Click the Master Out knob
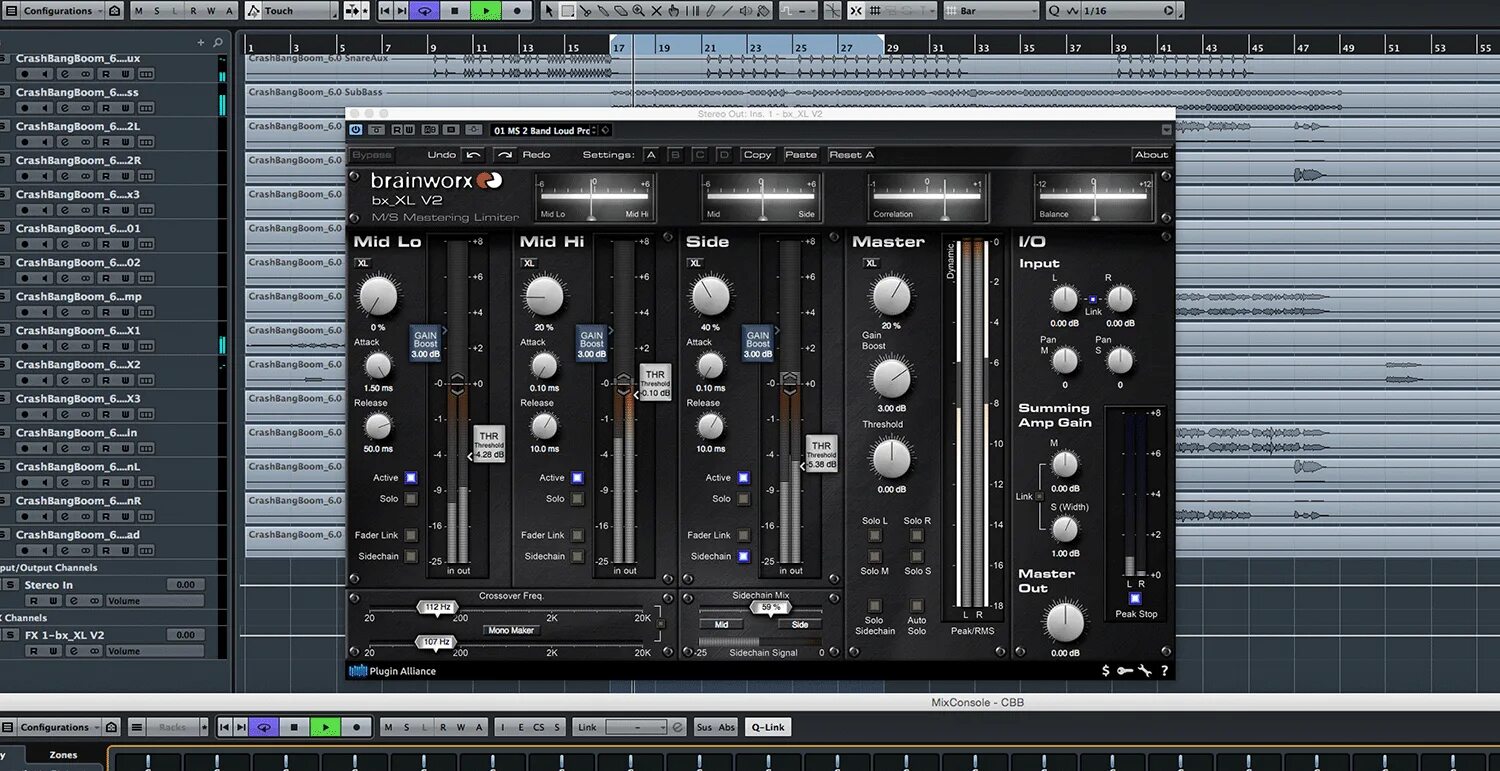This screenshot has width=1500, height=771. pos(1063,621)
